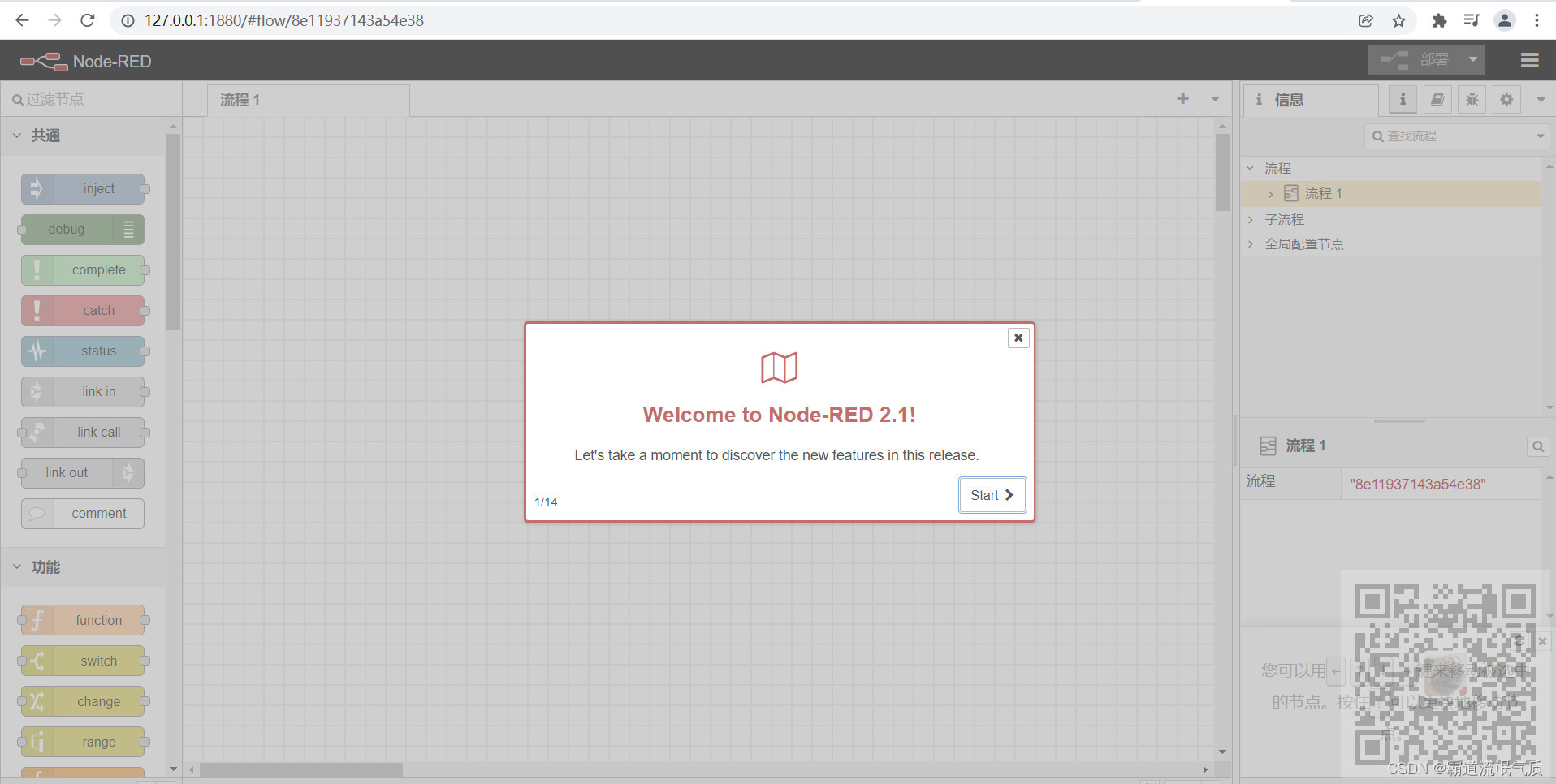
Task: Close the welcome tour dialog
Action: pos(1018,338)
